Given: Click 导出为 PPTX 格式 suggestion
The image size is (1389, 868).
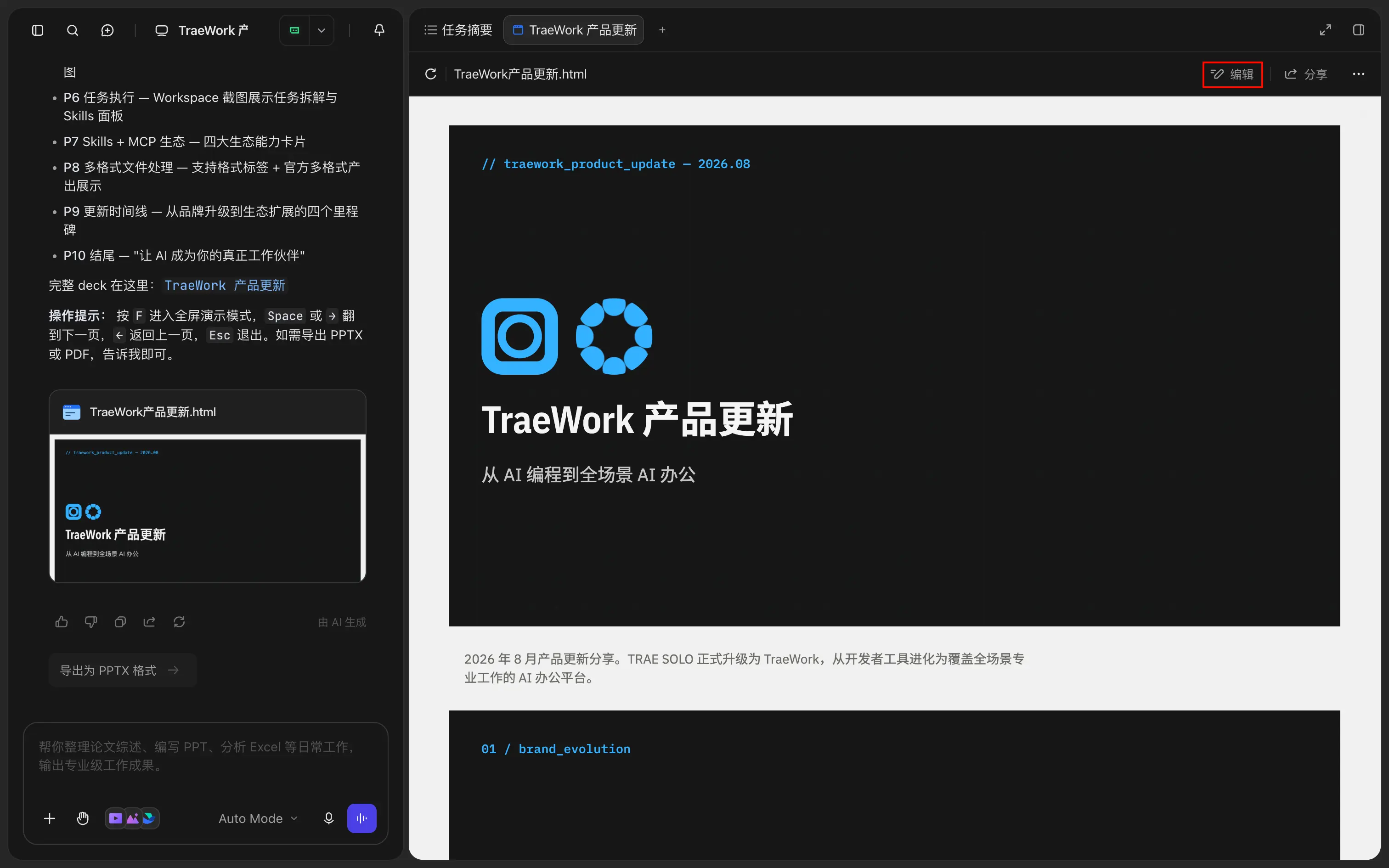Looking at the screenshot, I should click(122, 670).
